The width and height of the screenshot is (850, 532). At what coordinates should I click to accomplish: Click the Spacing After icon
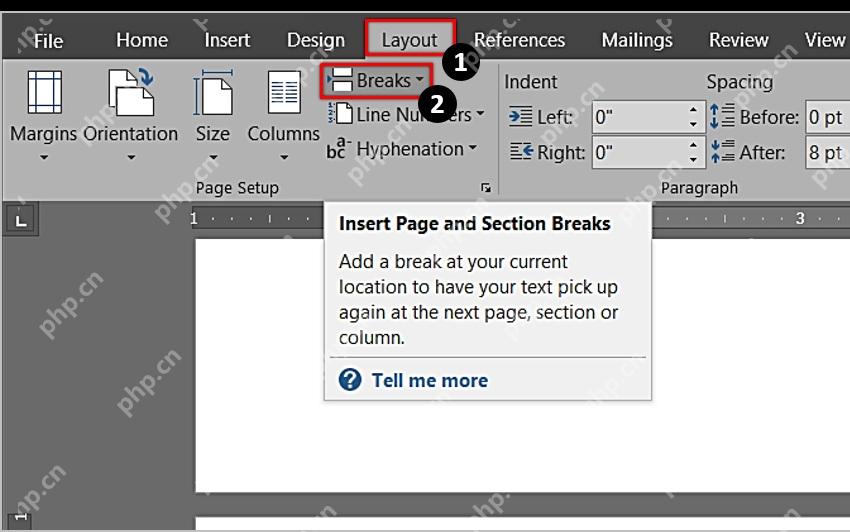[722, 151]
